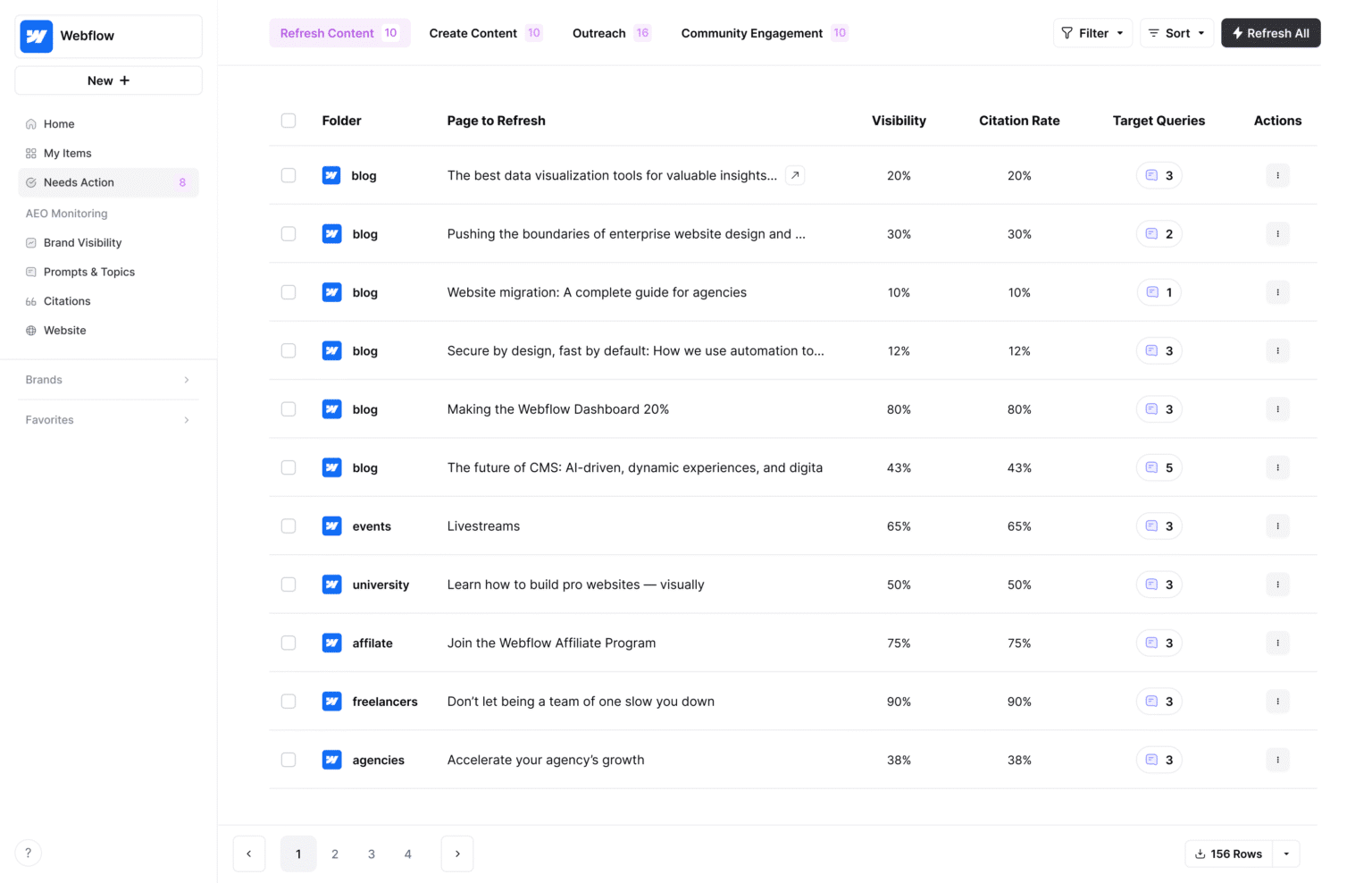Open Brand Visibility in the sidebar
This screenshot has height=883, width=1372.
(x=82, y=242)
